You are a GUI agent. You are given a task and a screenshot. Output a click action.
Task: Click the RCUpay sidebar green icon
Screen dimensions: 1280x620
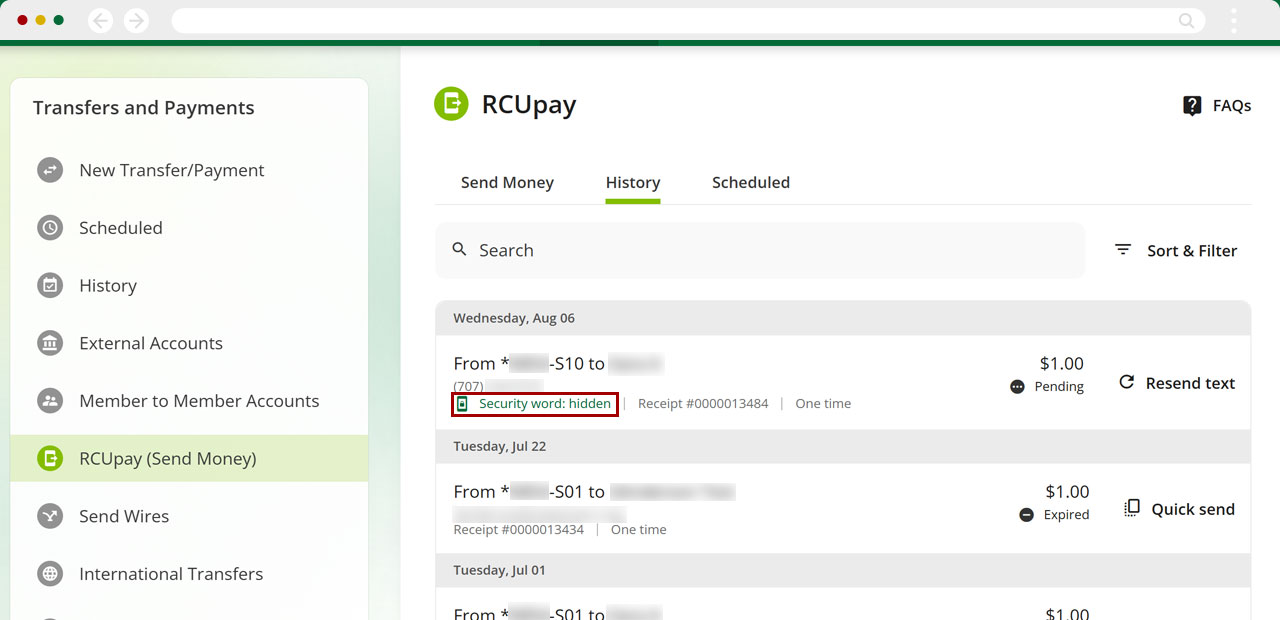[50, 459]
